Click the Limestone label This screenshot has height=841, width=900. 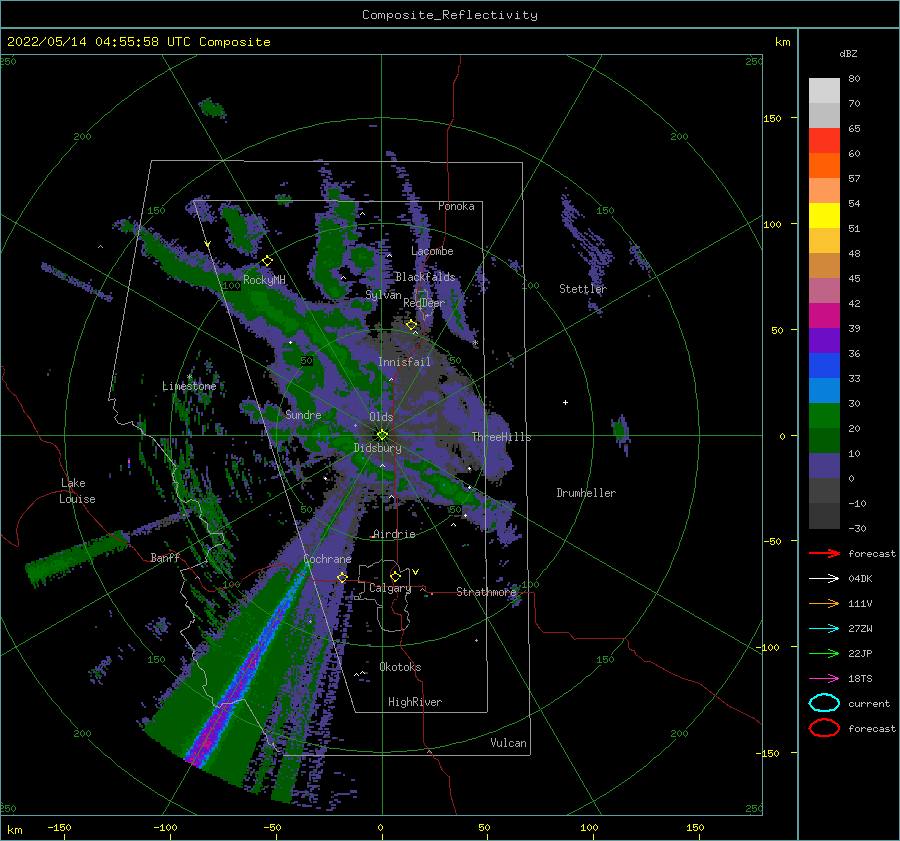[x=189, y=386]
